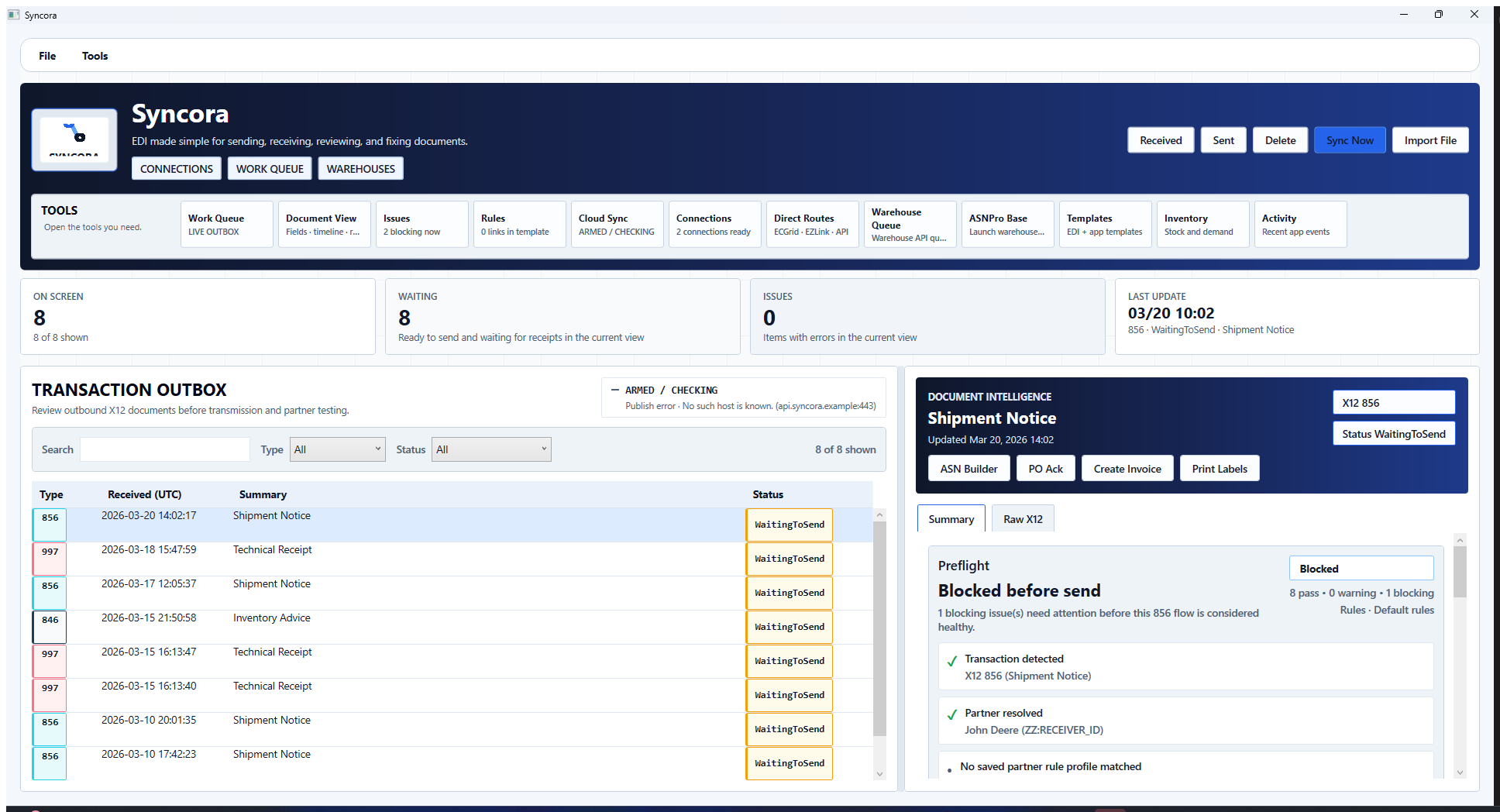Switch to the Raw X12 tab
The image size is (1500, 812).
pos(1022,518)
